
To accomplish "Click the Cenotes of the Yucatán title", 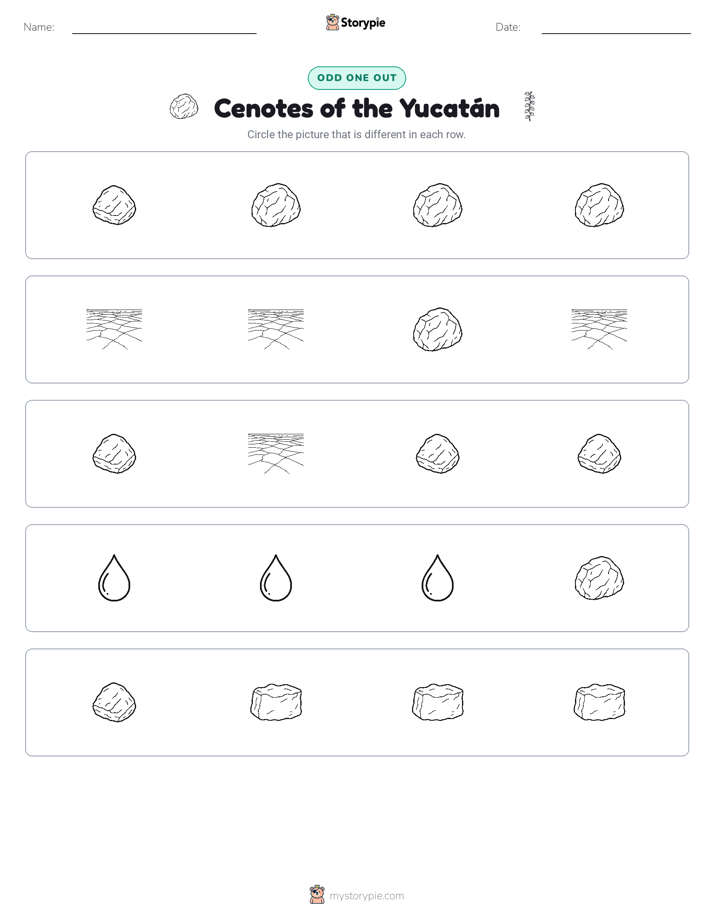I will 356,108.
